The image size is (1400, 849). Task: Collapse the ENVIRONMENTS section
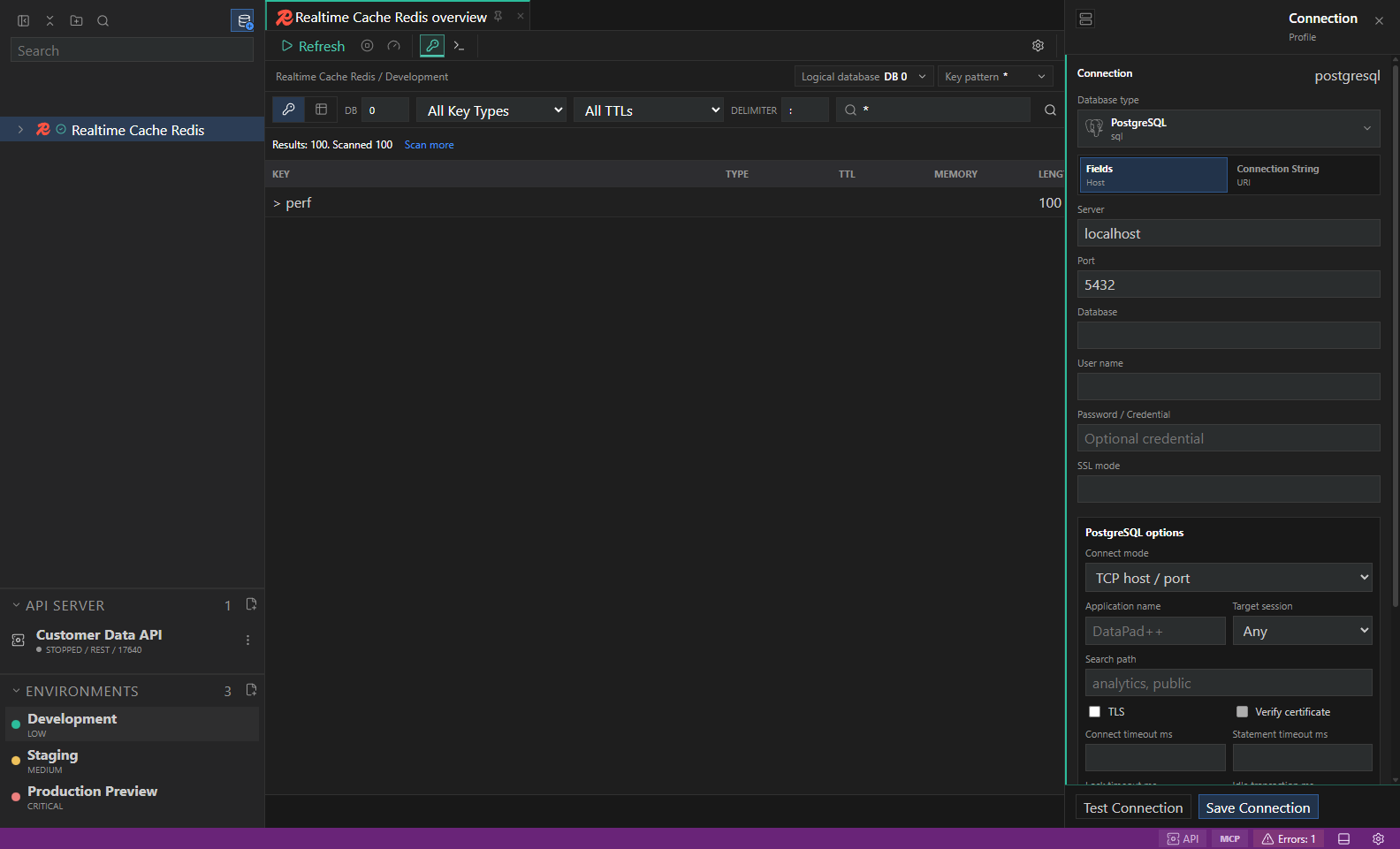pyautogui.click(x=16, y=691)
